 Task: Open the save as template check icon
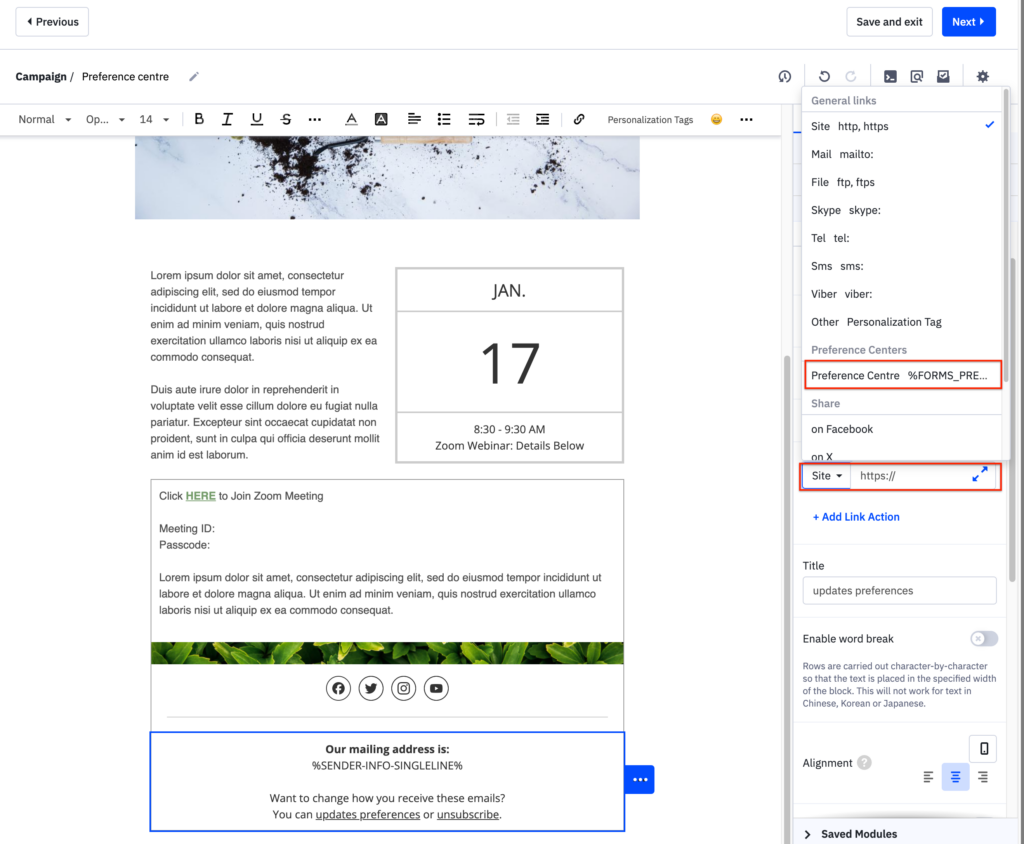[943, 76]
